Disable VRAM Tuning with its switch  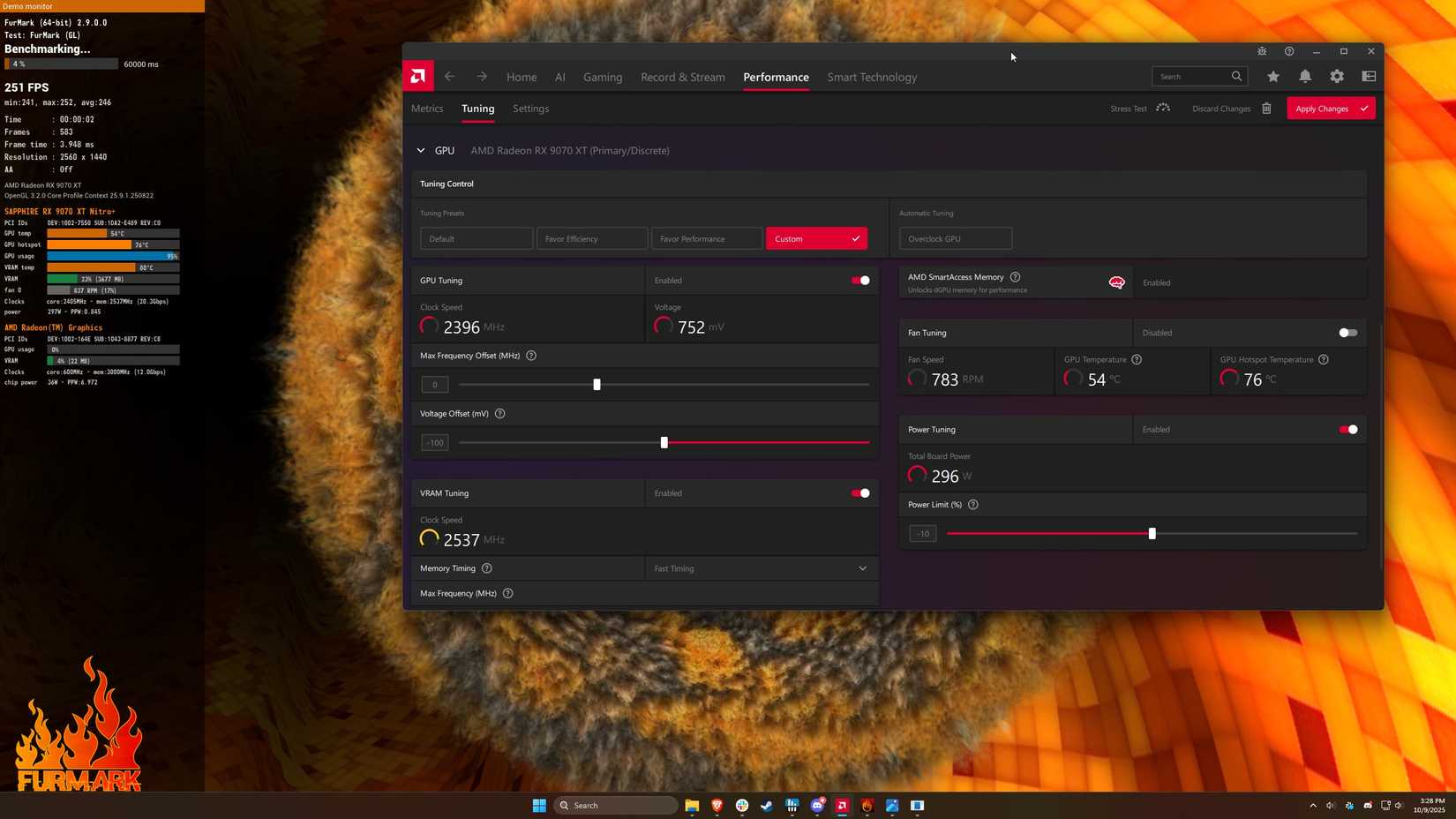tap(860, 493)
